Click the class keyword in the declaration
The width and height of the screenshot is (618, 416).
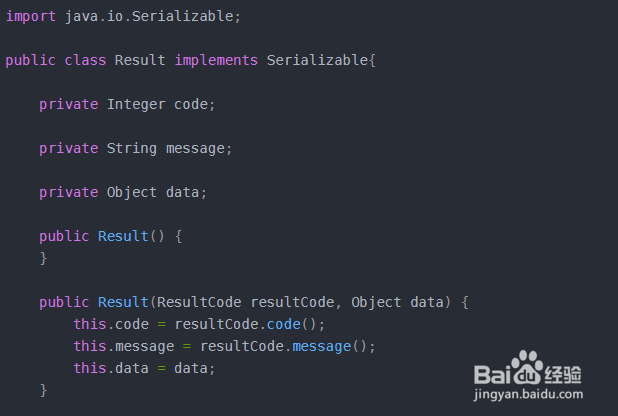(x=85, y=60)
